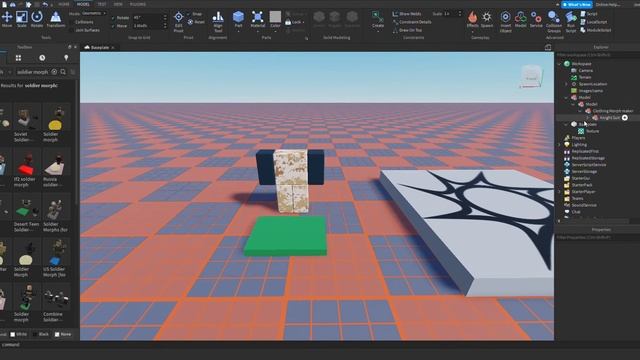Open Collision Groups editor
Screen dimensions: 640x360
[553, 21]
